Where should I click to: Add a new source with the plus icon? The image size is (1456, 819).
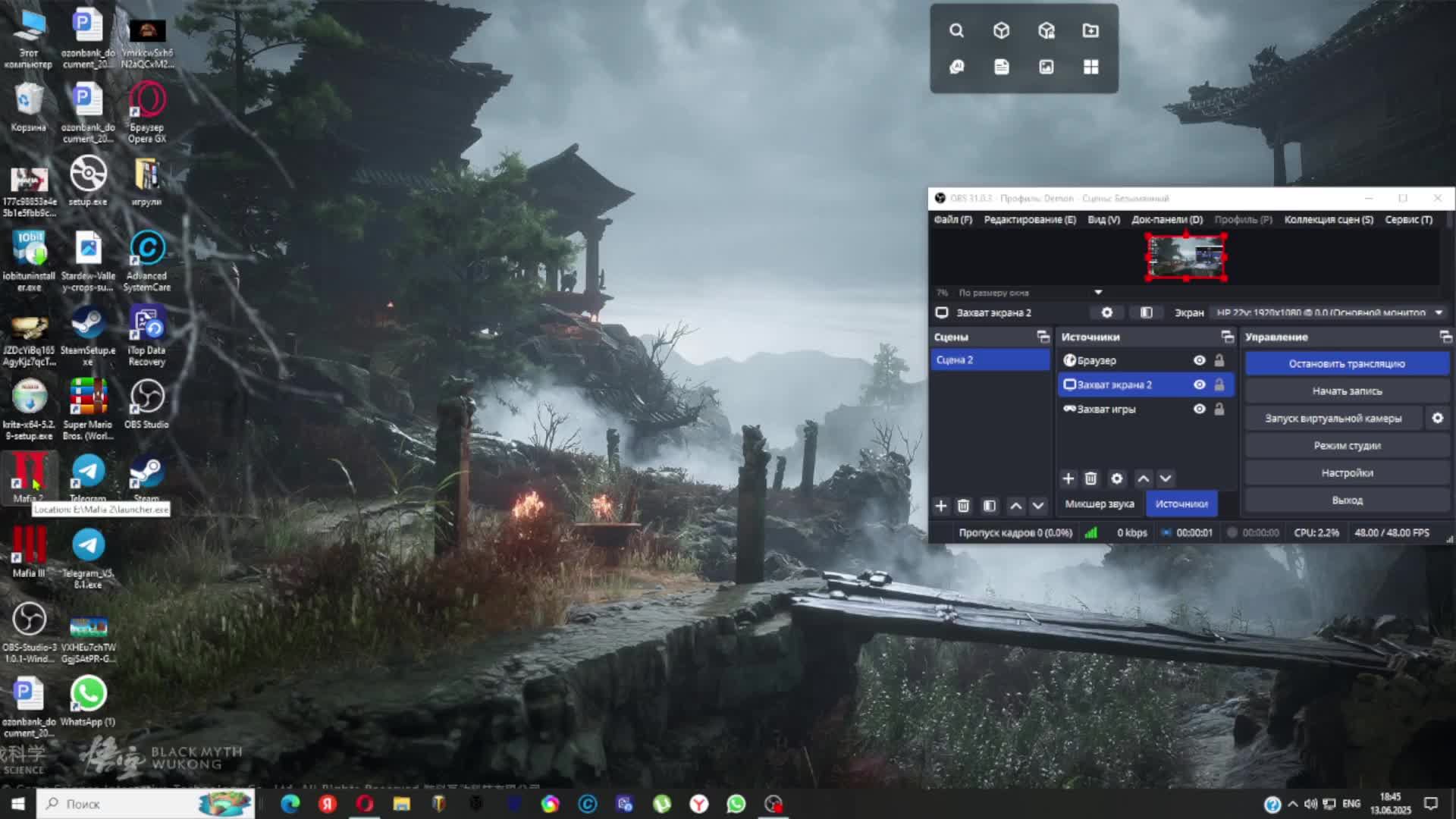[1068, 479]
